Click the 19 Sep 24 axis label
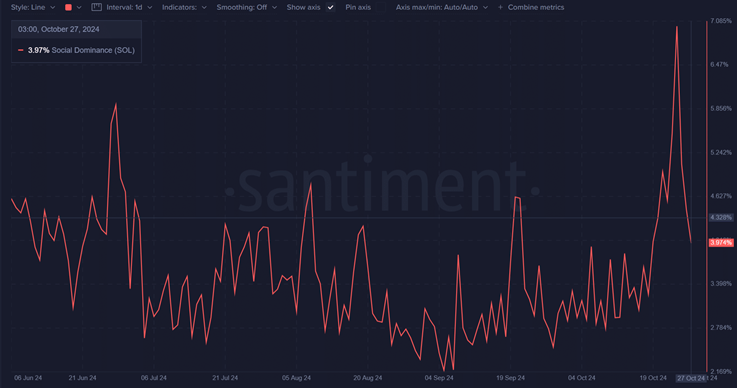The image size is (737, 388). point(510,378)
